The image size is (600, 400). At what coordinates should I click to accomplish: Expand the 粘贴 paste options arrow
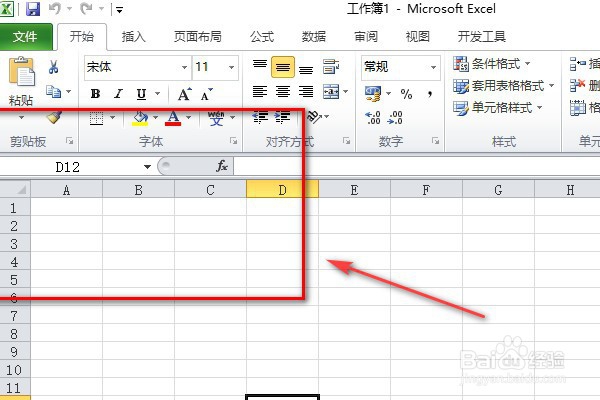tap(21, 117)
